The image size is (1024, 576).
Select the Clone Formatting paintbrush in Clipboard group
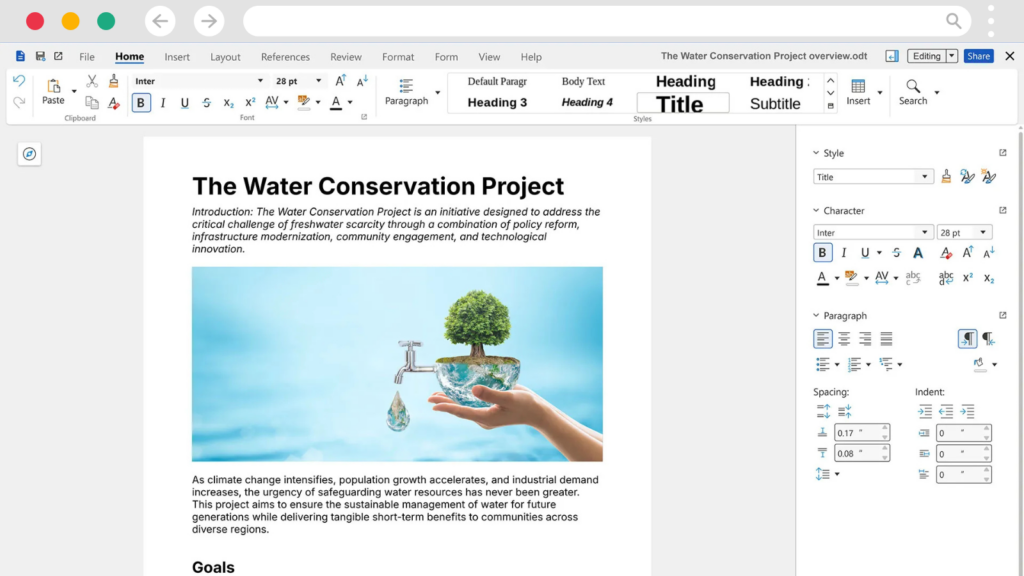coord(114,81)
